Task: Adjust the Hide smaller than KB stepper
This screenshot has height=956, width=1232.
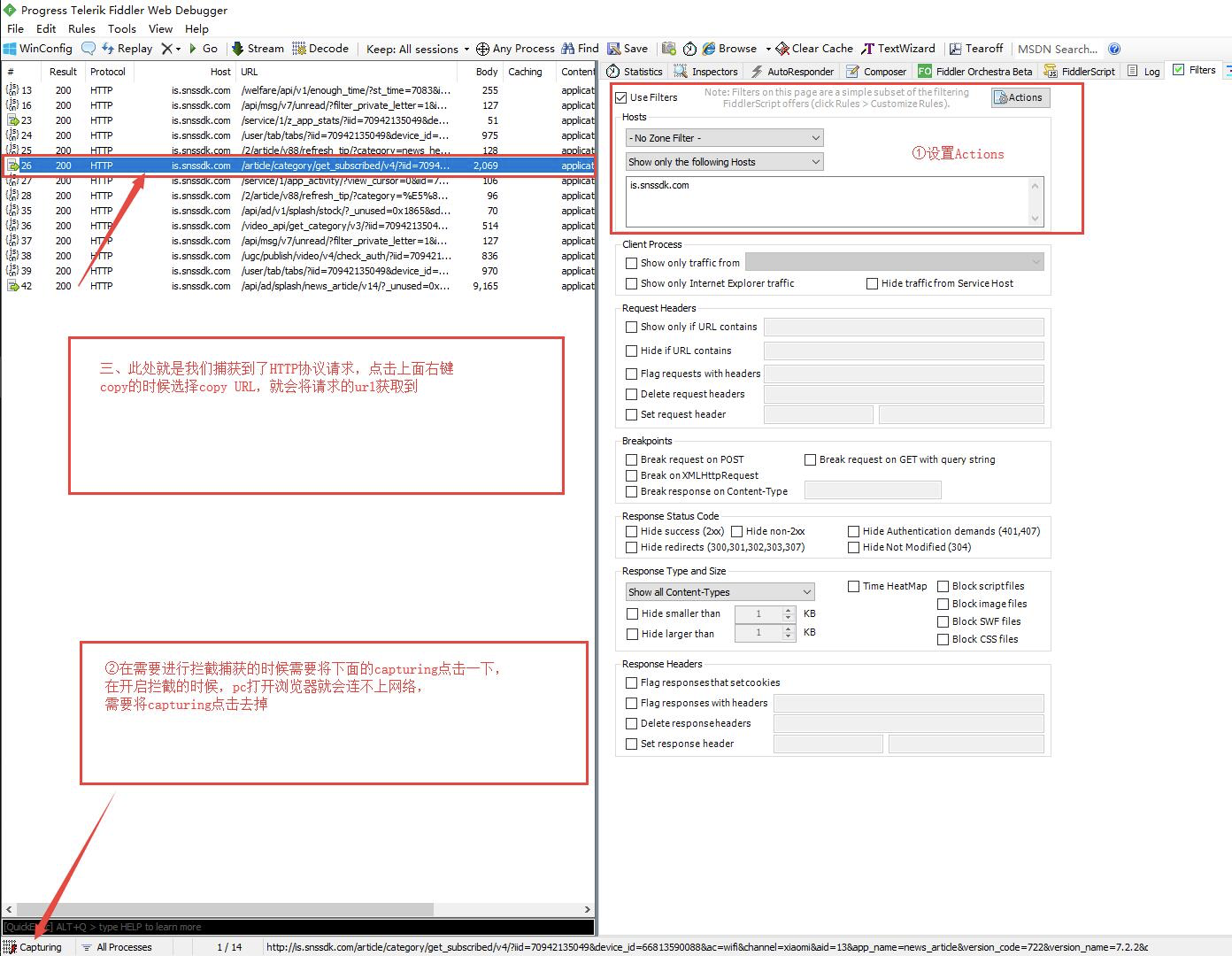Action: tap(788, 613)
